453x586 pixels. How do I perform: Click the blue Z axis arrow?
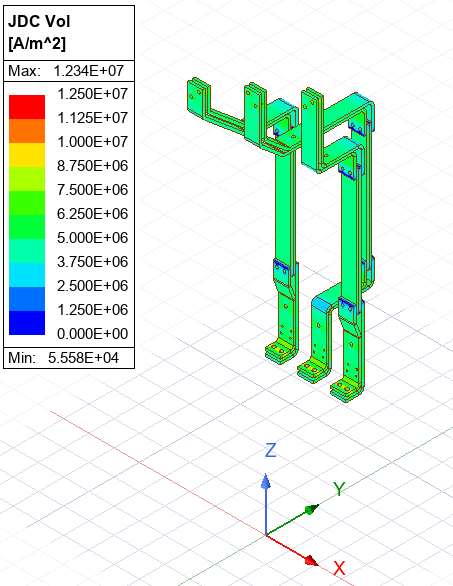point(266,481)
